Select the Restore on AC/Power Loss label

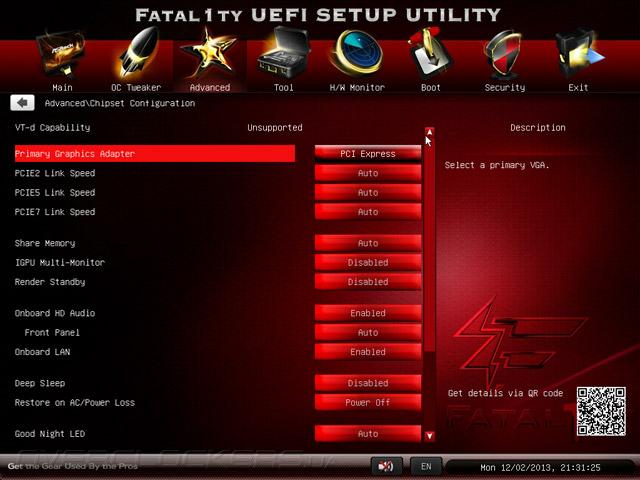(75, 402)
